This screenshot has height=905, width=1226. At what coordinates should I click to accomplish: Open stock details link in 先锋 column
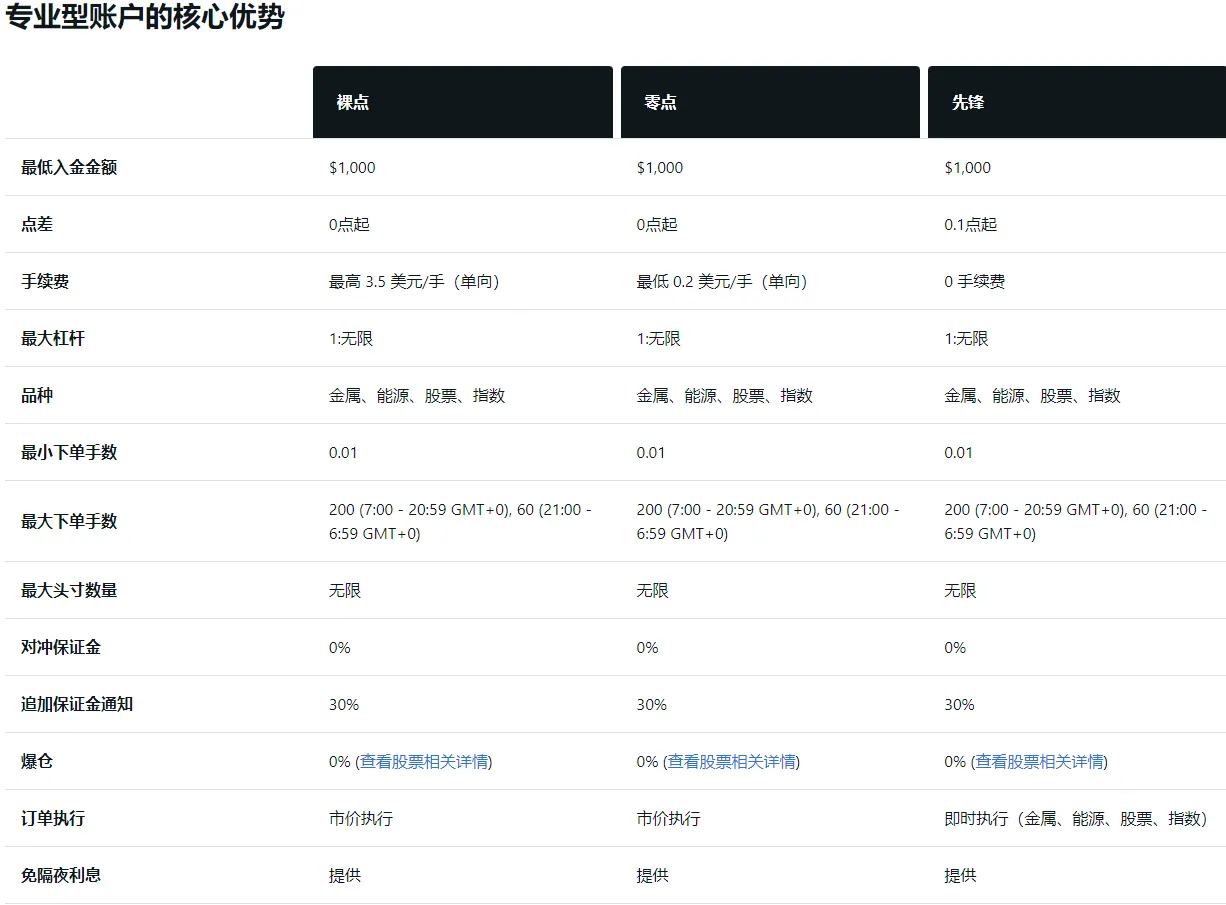1041,761
